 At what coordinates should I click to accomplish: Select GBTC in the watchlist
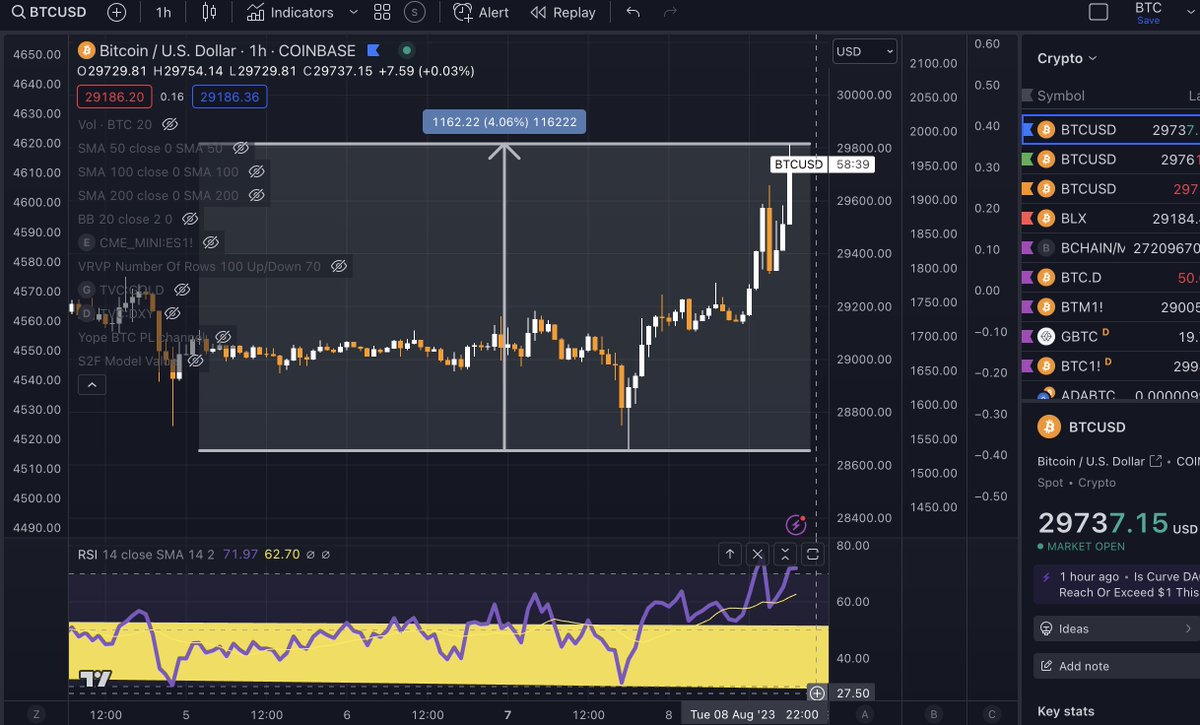(1110, 336)
